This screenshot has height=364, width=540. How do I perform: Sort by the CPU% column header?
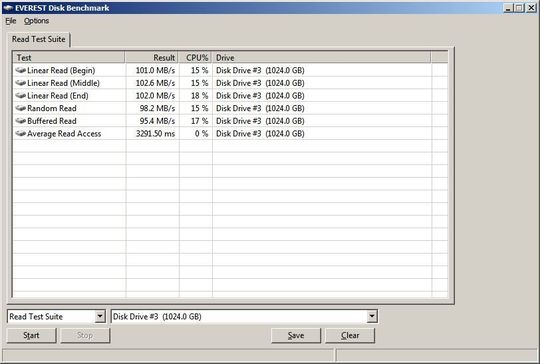pos(195,58)
